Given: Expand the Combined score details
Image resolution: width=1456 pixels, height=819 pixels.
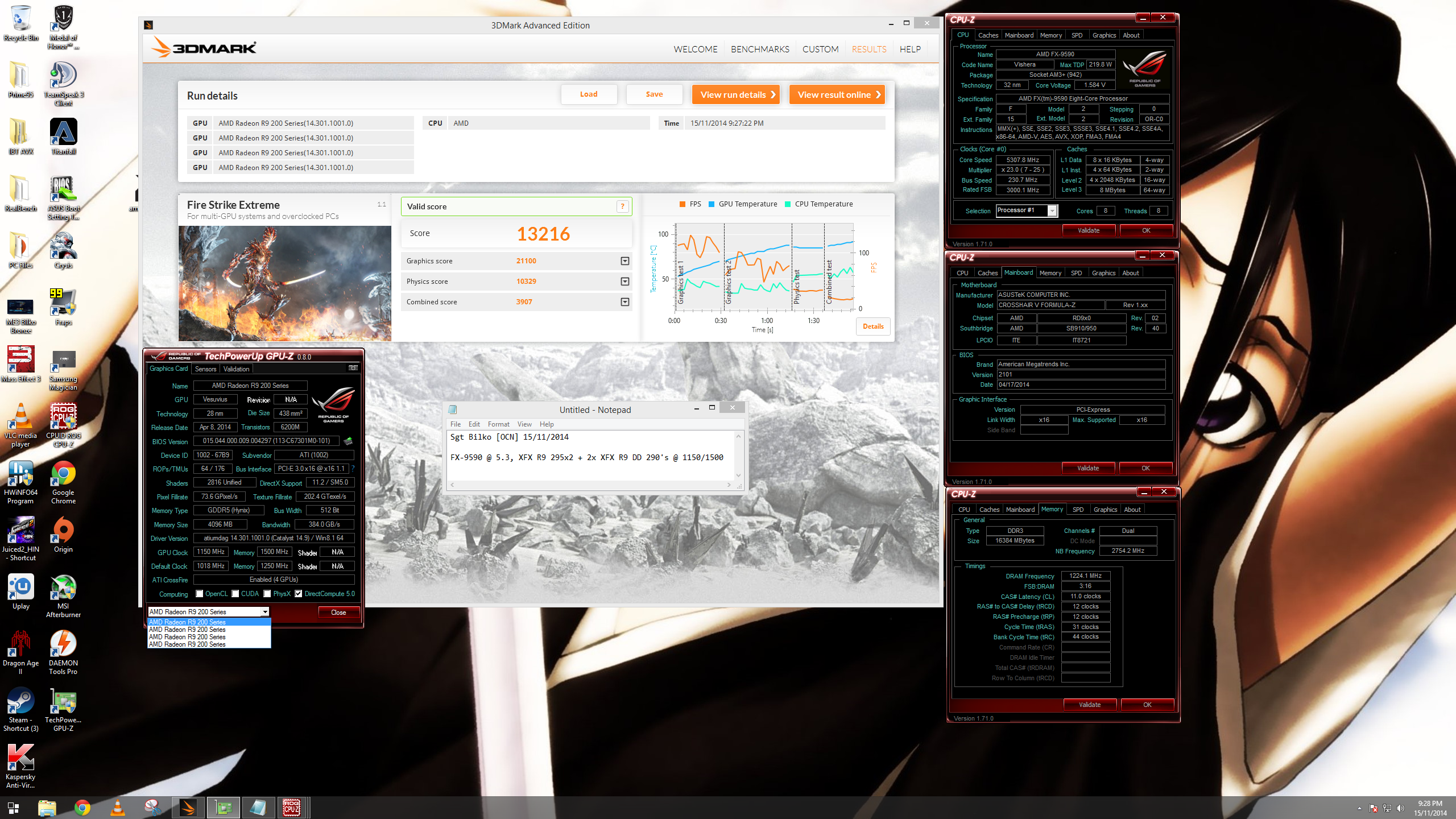Looking at the screenshot, I should click(x=625, y=302).
